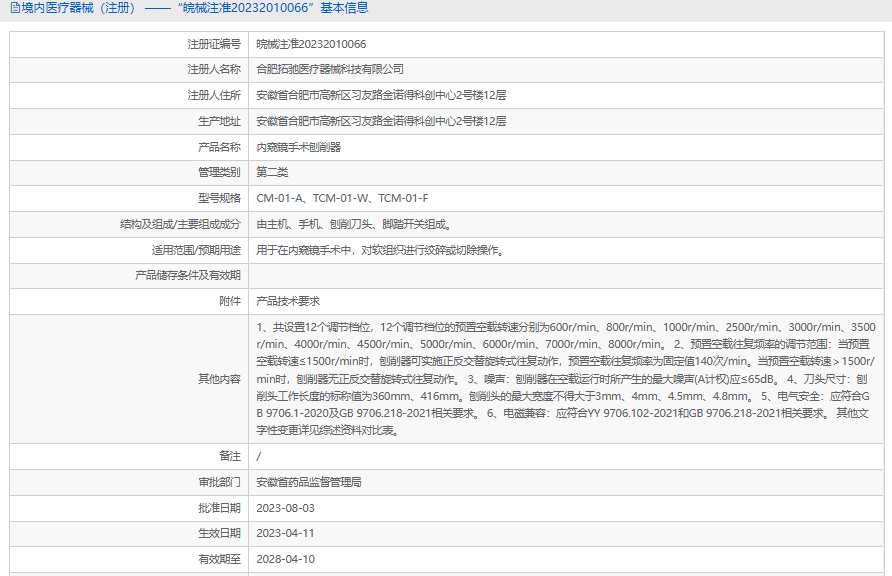Select the 适用范围/预期用途 label

pos(196,250)
